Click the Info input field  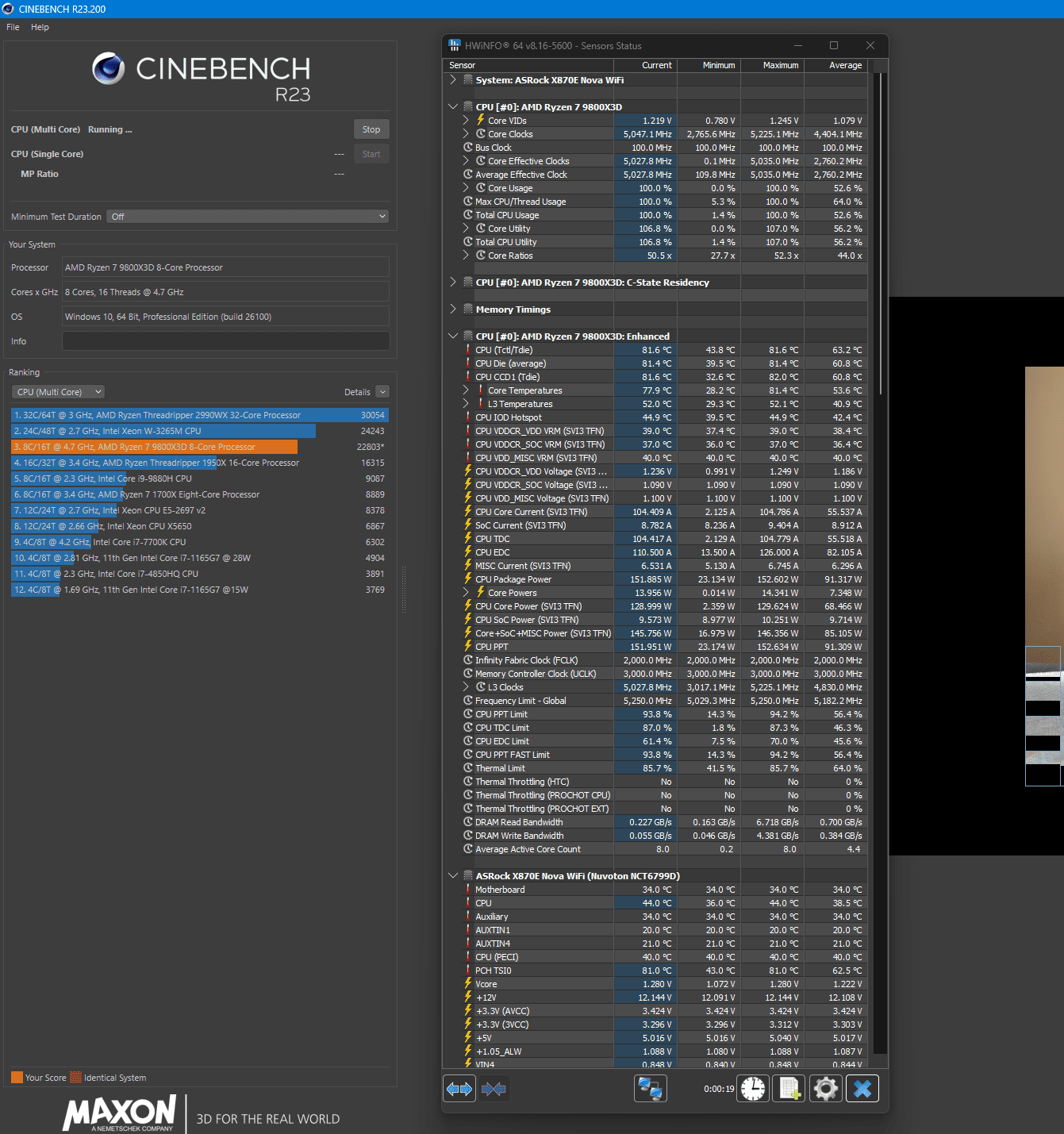[225, 341]
